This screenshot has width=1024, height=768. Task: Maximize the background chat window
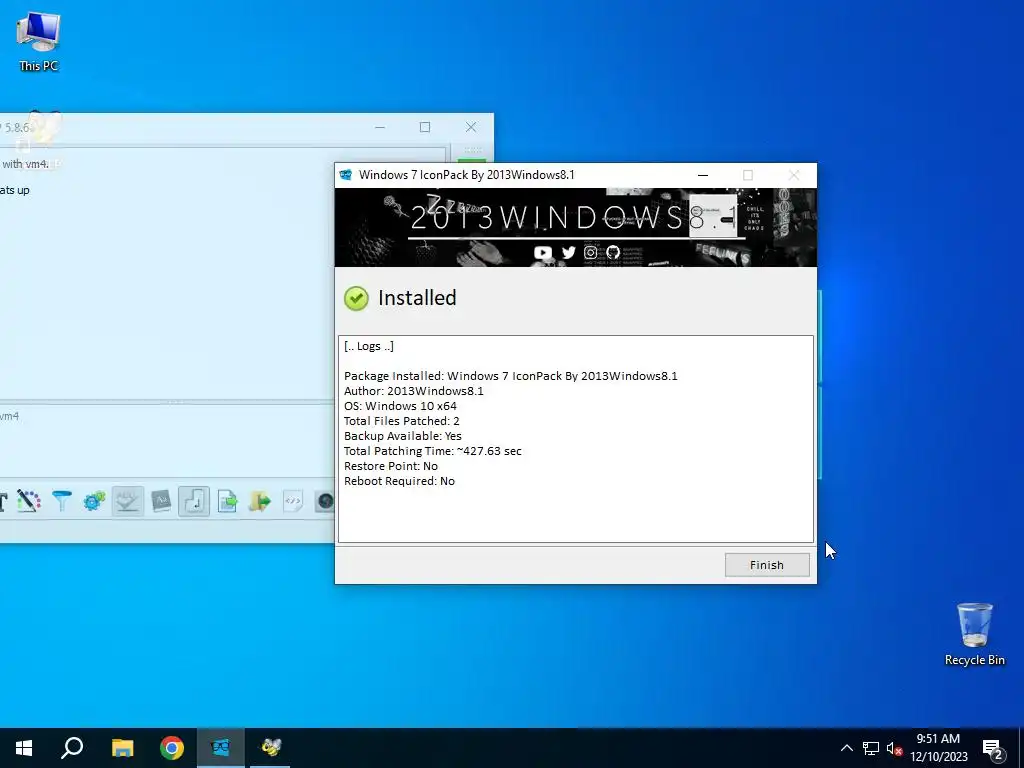coord(425,127)
